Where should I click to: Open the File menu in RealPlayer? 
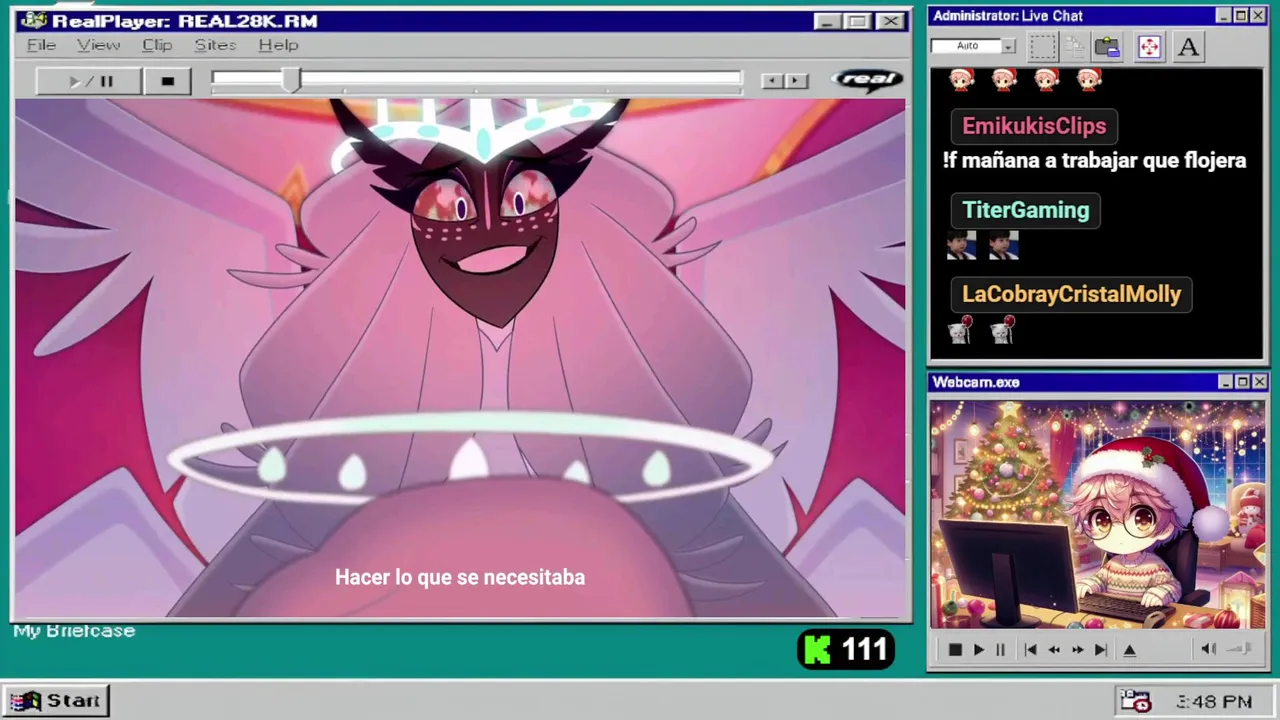click(41, 45)
